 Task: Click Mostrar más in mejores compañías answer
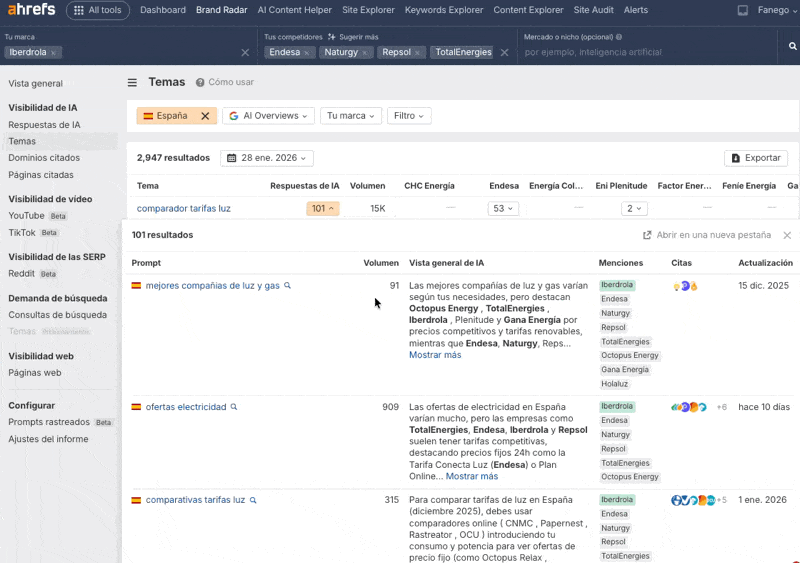point(435,355)
